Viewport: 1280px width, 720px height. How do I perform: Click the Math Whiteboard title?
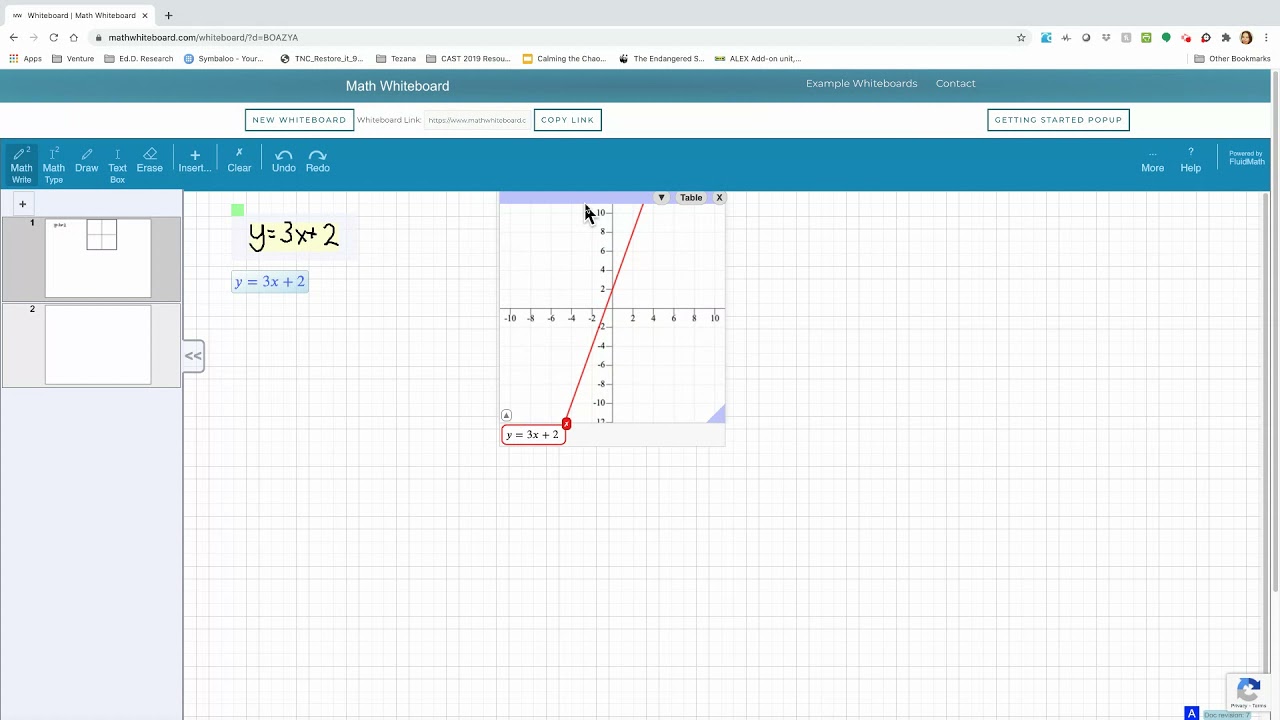[397, 86]
